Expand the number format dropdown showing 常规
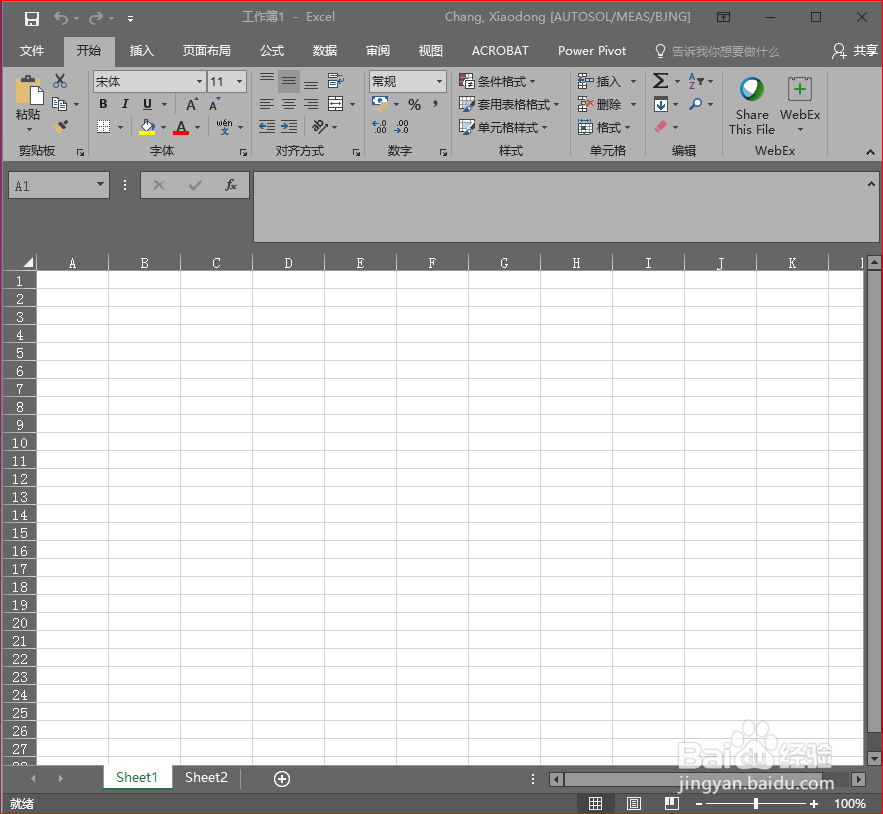This screenshot has width=883, height=814. click(438, 81)
